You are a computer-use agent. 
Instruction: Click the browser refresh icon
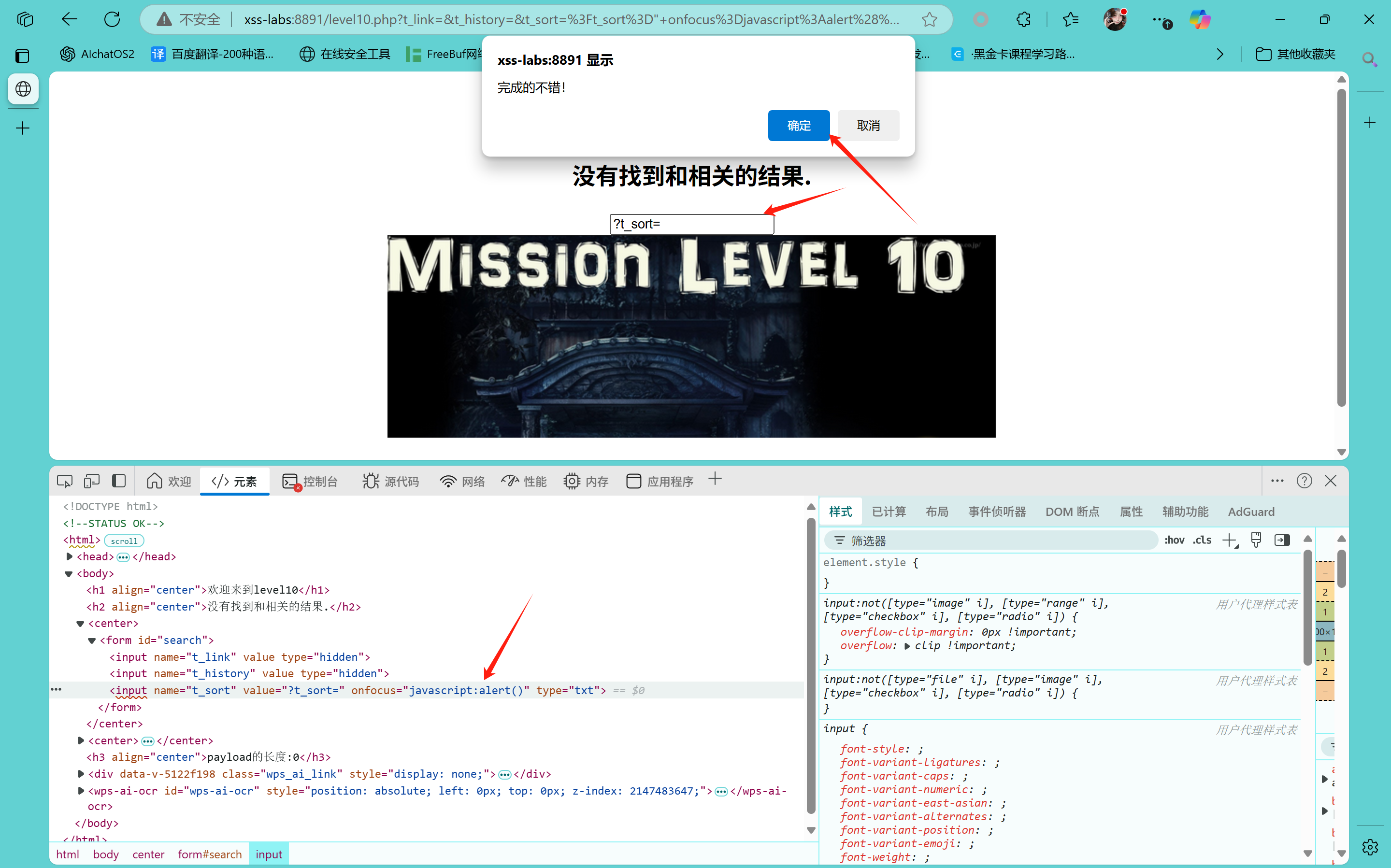(x=112, y=19)
